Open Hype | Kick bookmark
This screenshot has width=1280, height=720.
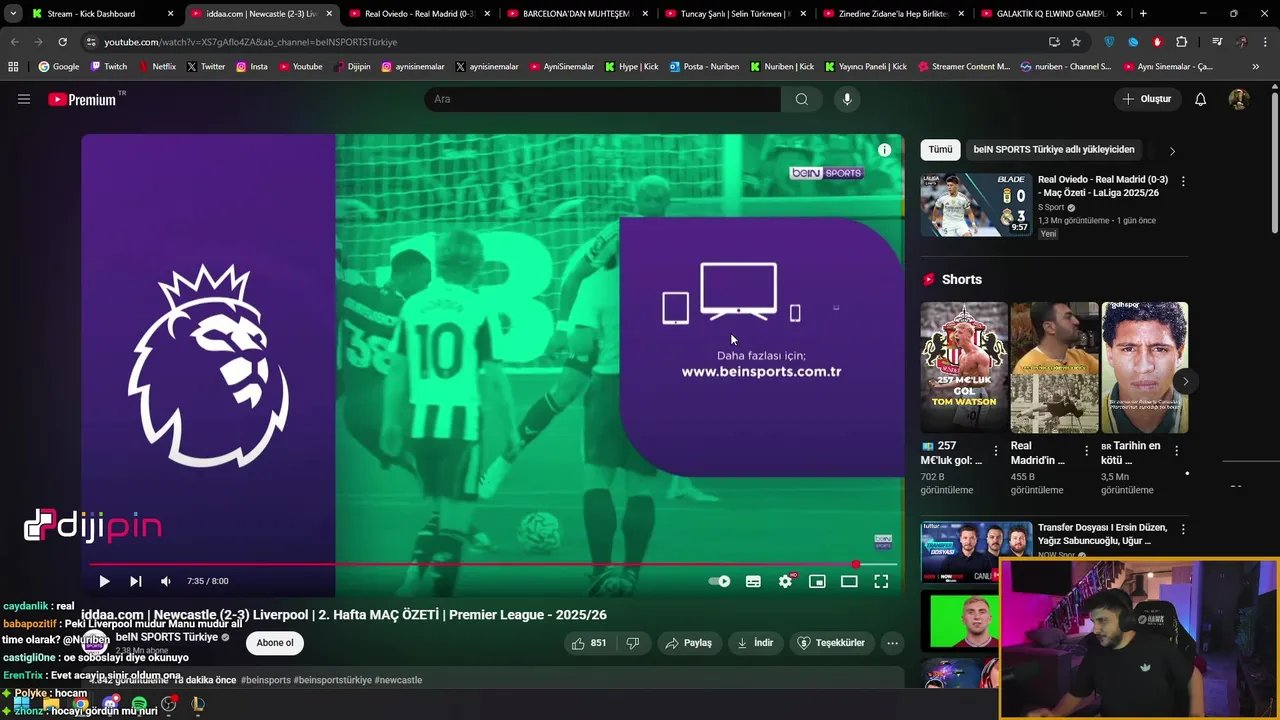click(x=631, y=67)
